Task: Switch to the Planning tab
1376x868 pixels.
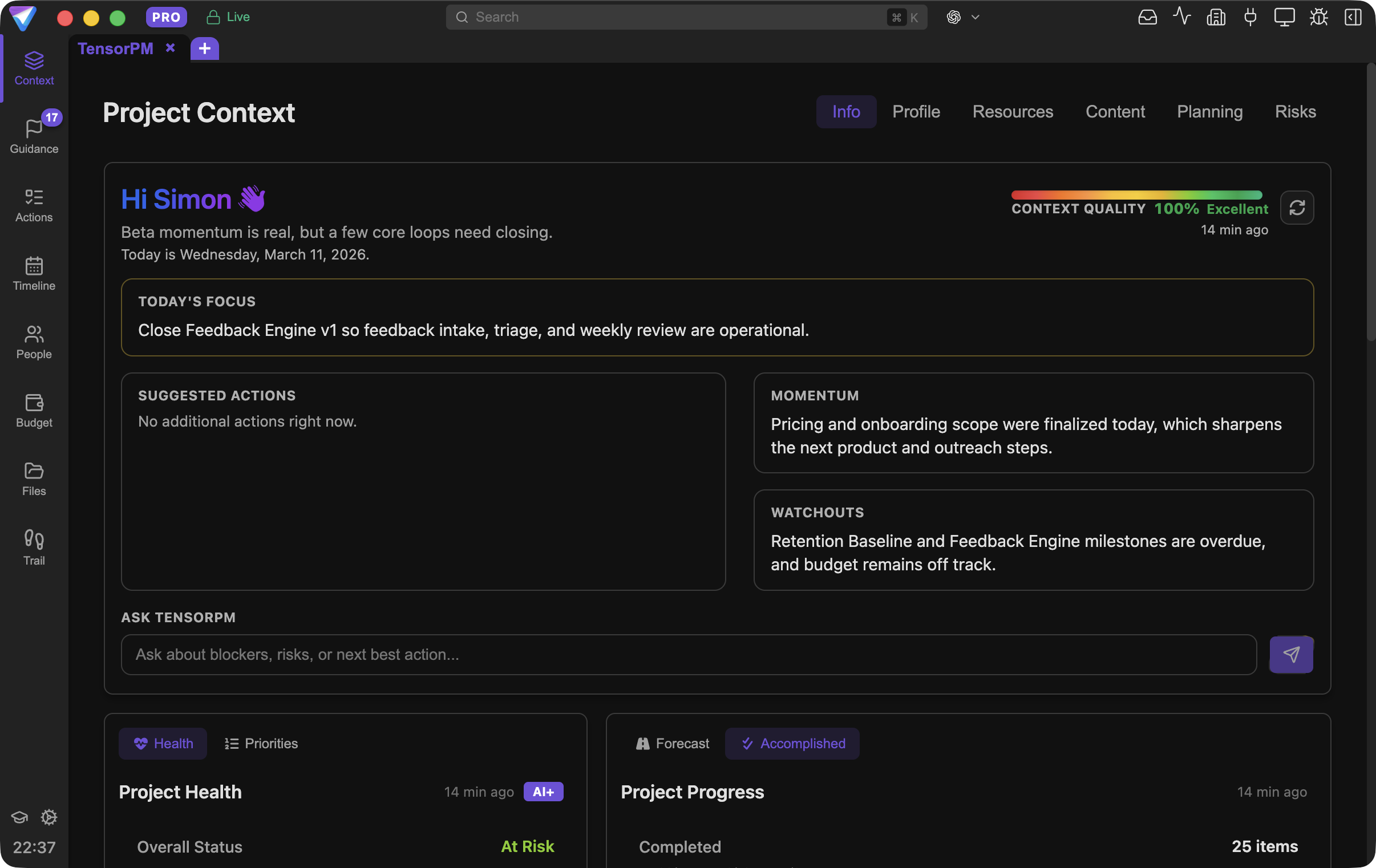Action: pyautogui.click(x=1209, y=111)
